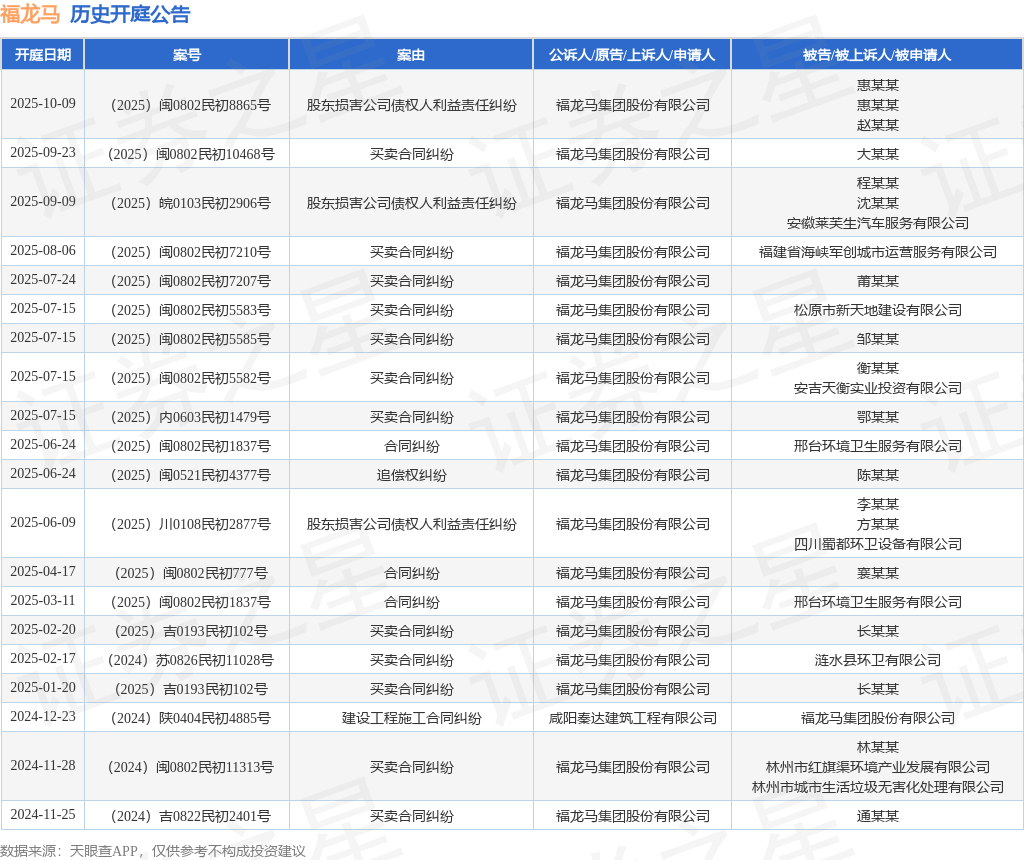Click defendant 程某某

pos(878,183)
